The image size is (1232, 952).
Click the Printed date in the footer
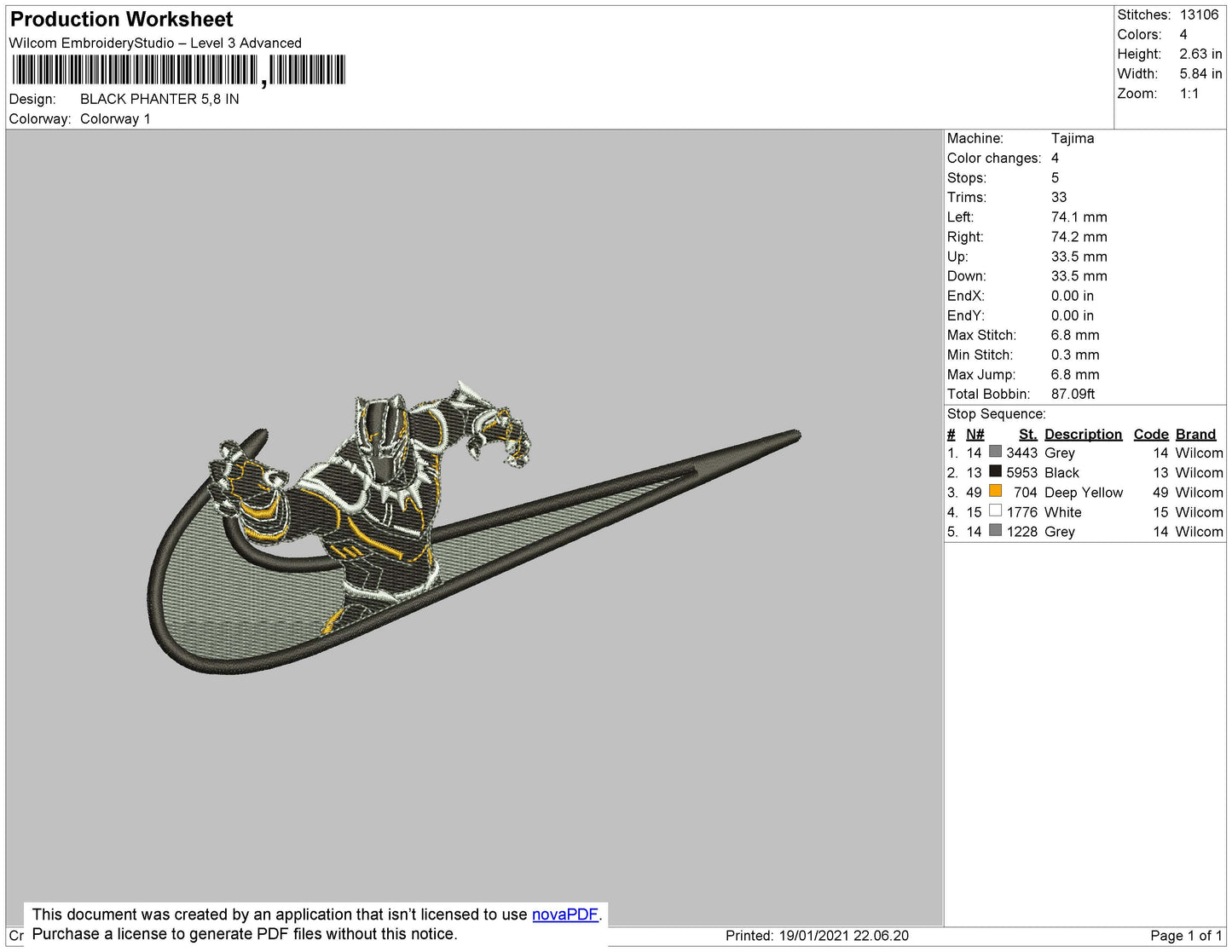pyautogui.click(x=816, y=935)
